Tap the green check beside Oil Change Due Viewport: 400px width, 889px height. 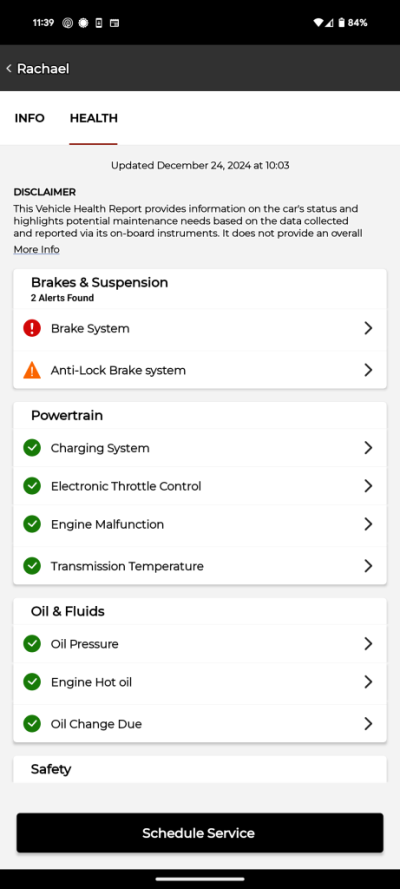[32, 723]
